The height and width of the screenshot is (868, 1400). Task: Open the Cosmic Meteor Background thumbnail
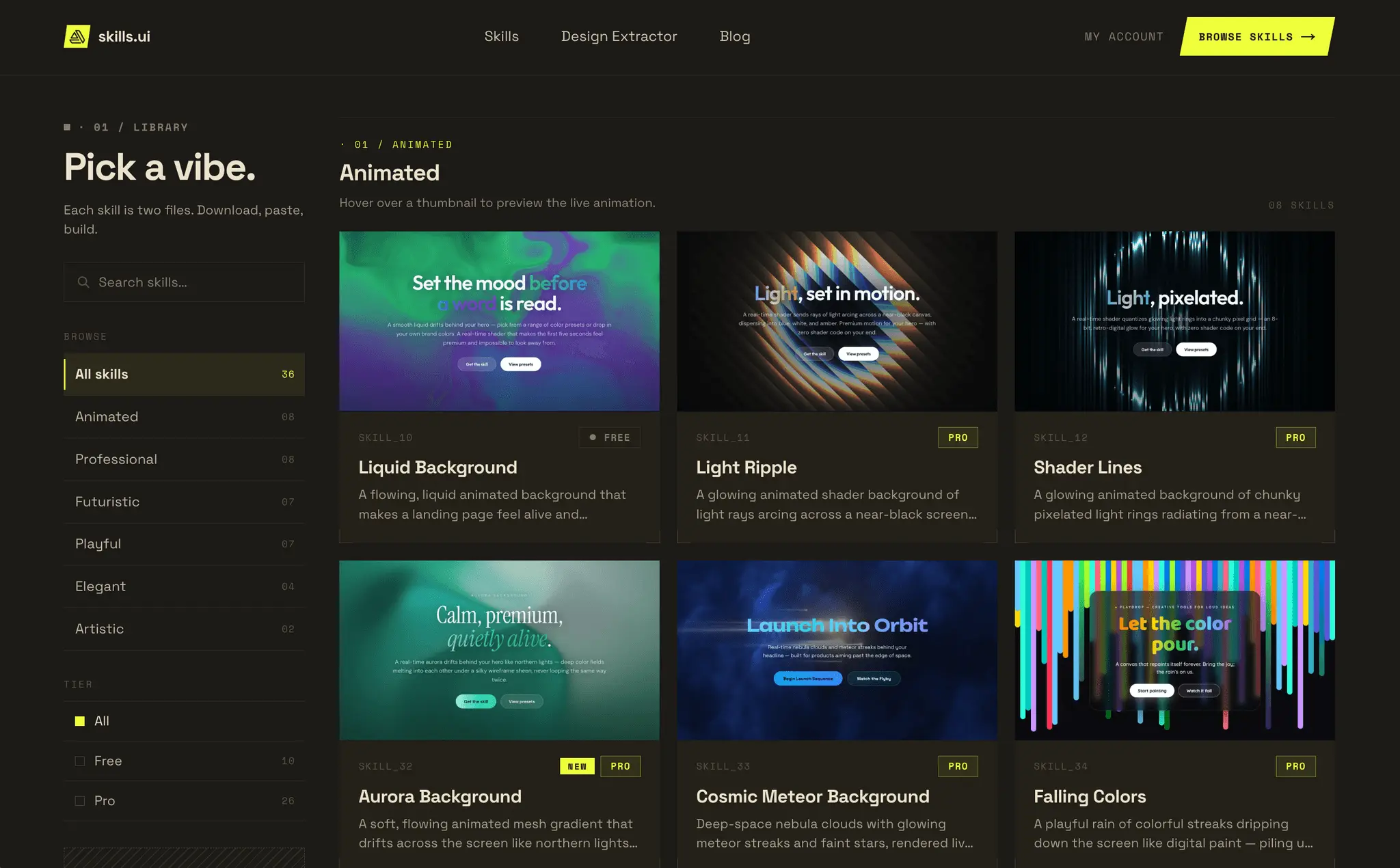pos(837,651)
